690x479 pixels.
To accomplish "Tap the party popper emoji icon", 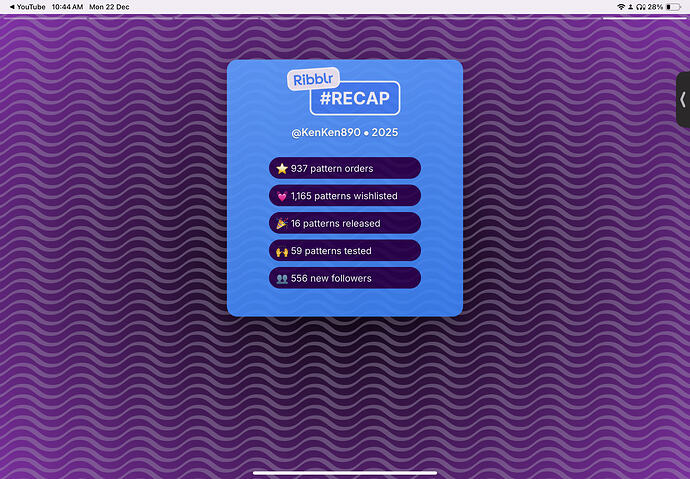I will (282, 223).
